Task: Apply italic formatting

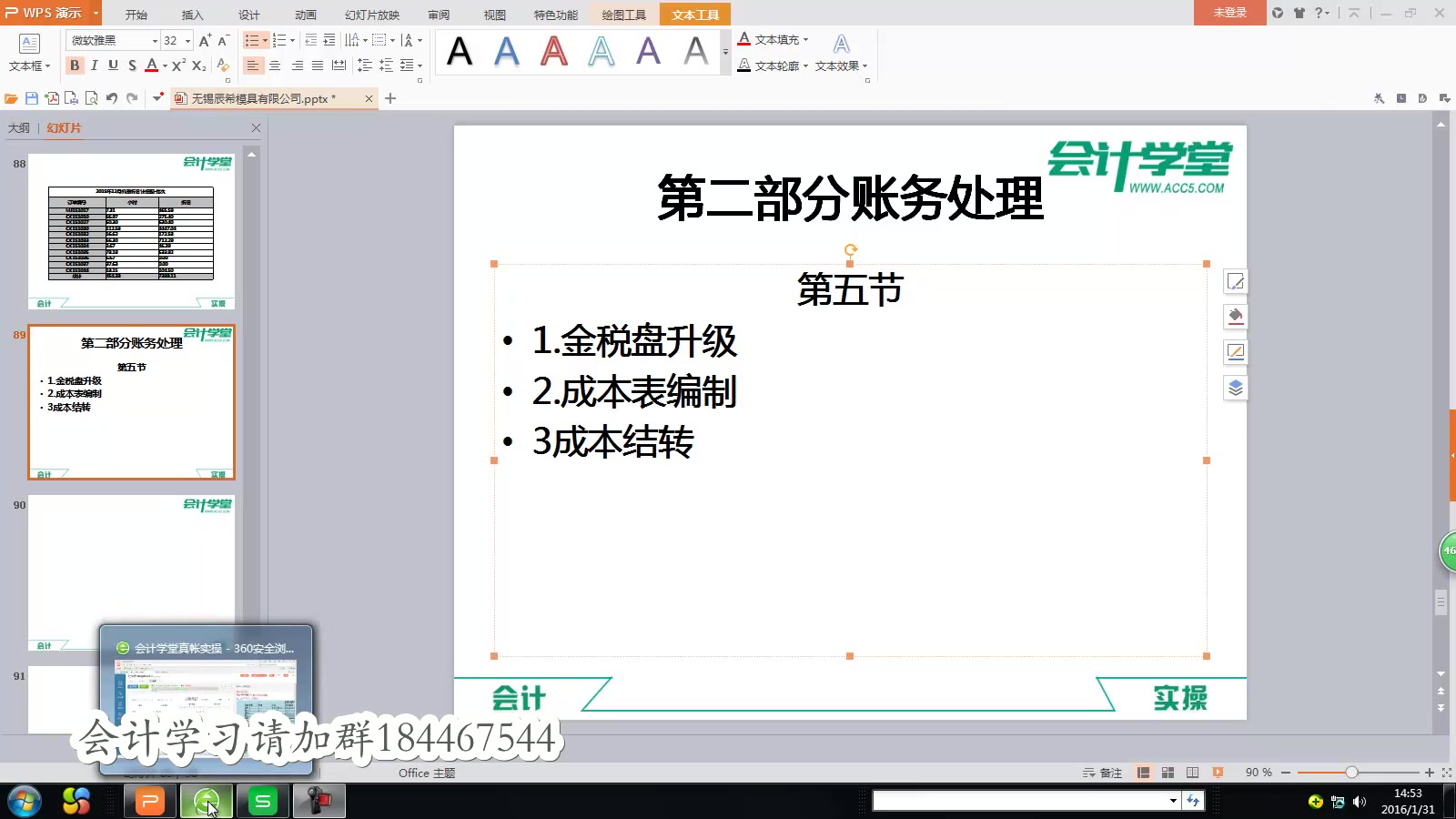Action: [x=94, y=66]
